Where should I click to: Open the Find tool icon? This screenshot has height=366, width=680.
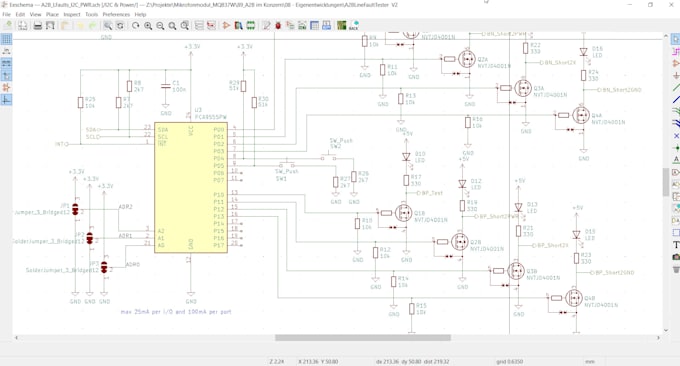point(108,26)
